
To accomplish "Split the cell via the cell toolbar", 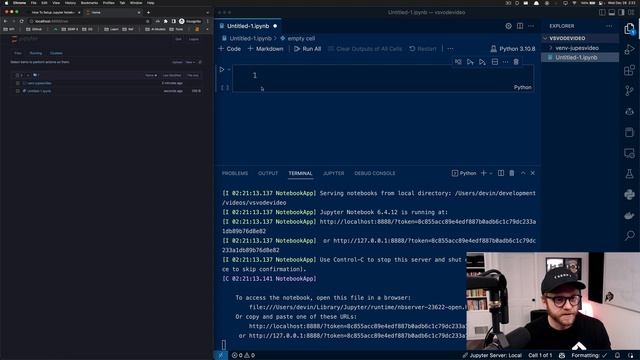I will tap(495, 62).
